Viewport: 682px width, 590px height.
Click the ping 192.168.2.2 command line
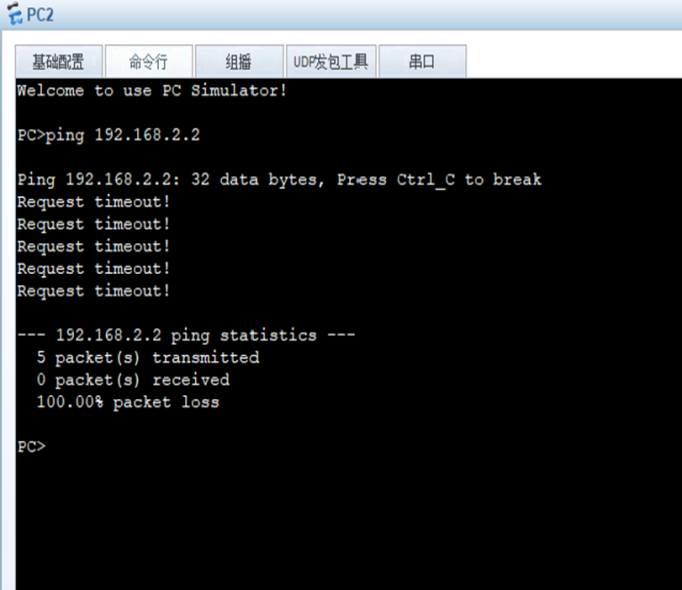tap(115, 135)
